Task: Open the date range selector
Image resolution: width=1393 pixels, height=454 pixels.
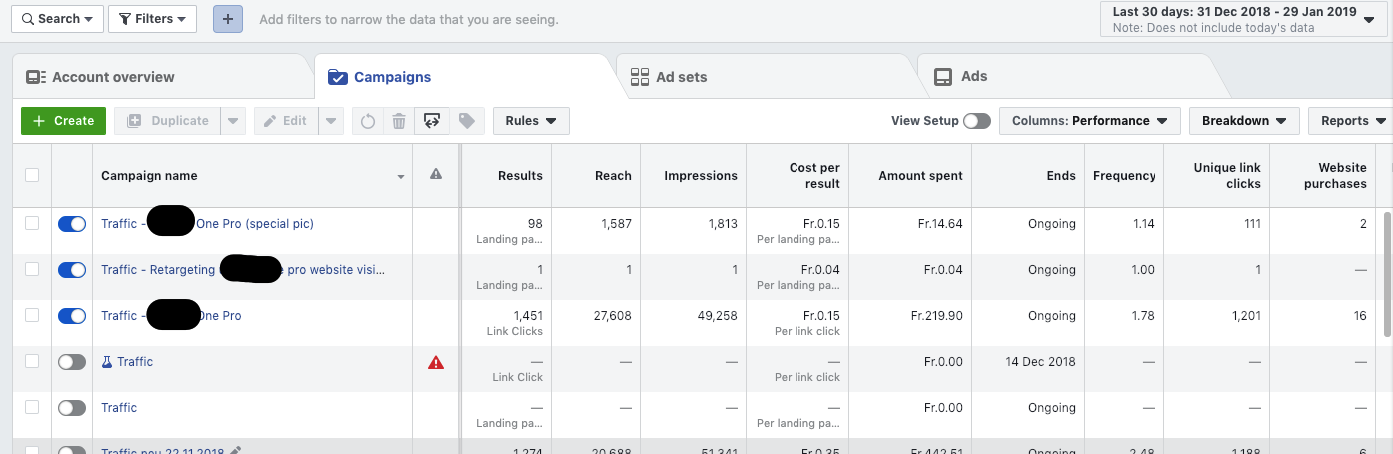Action: click(x=1243, y=19)
